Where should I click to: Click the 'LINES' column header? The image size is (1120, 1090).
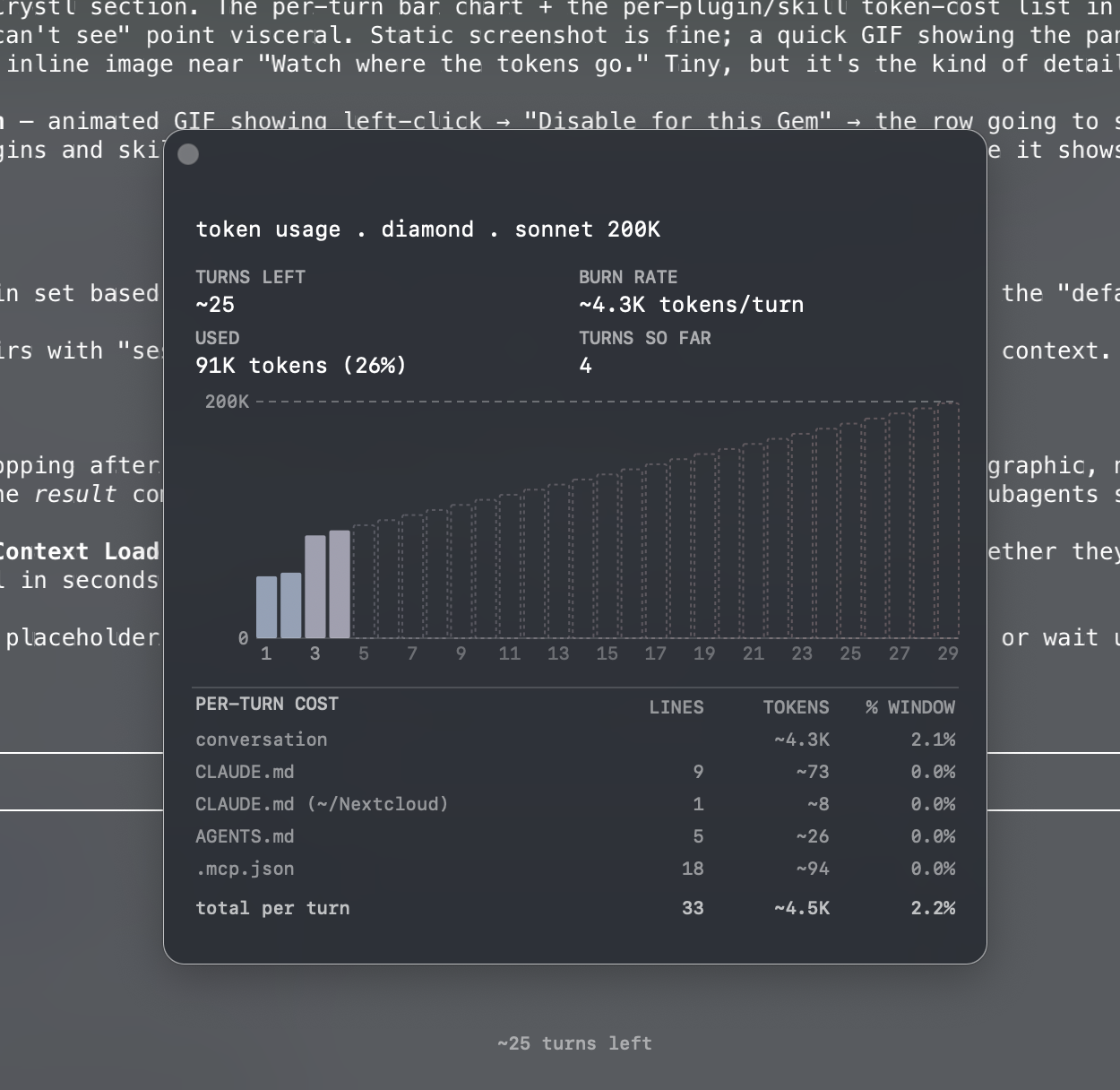[676, 707]
